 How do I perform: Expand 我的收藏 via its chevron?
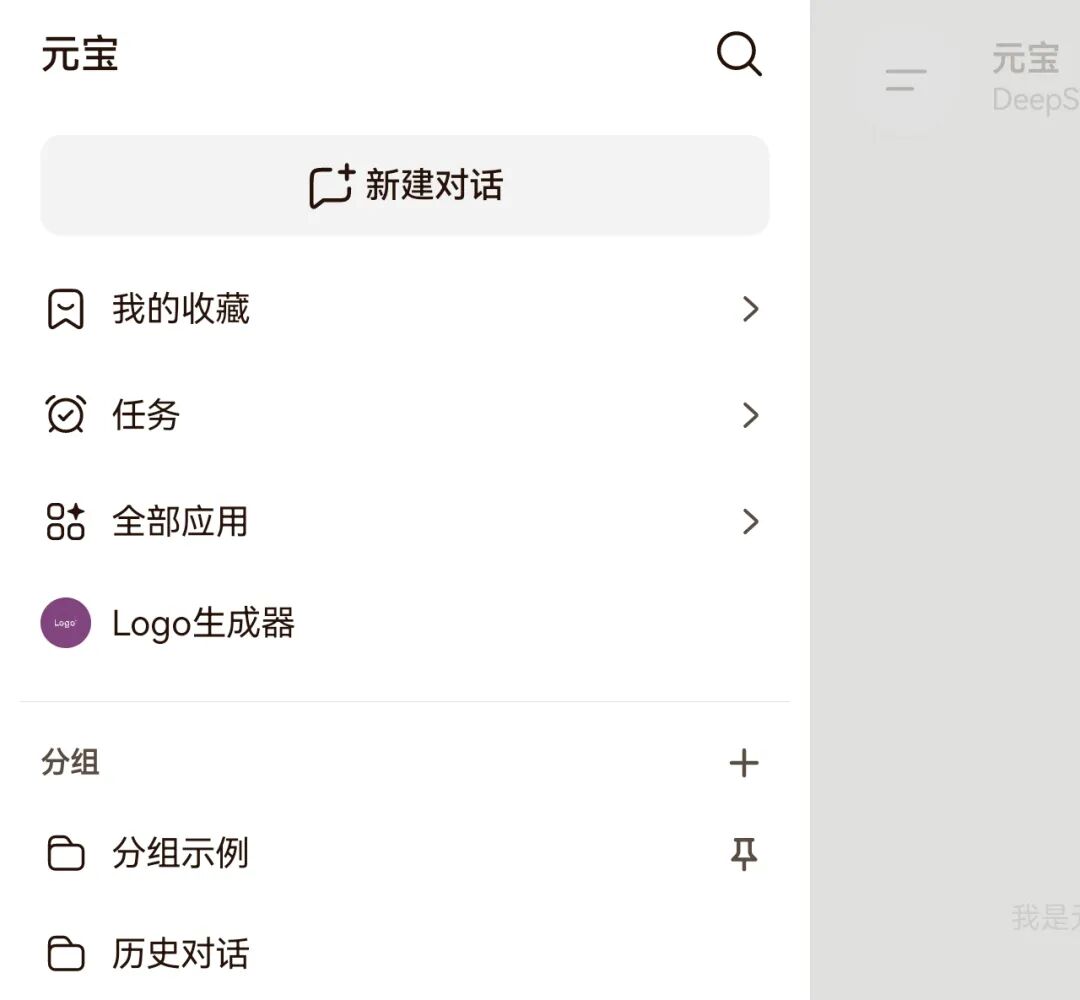coord(751,310)
